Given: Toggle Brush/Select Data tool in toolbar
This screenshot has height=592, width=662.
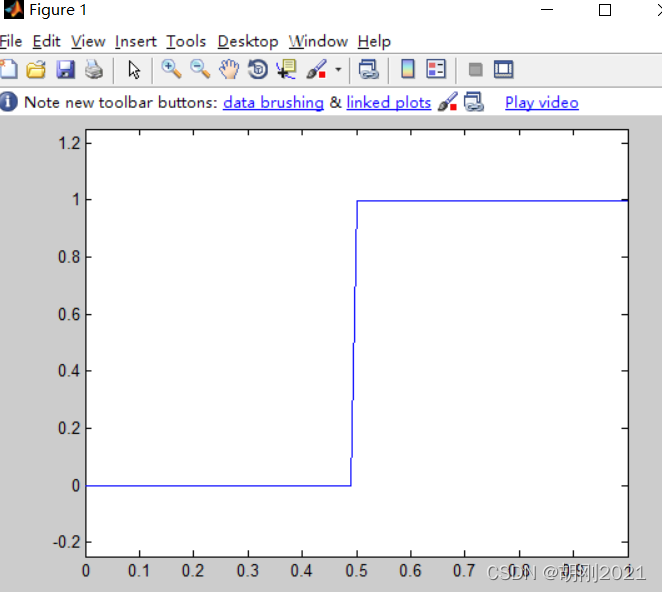Looking at the screenshot, I should 316,69.
